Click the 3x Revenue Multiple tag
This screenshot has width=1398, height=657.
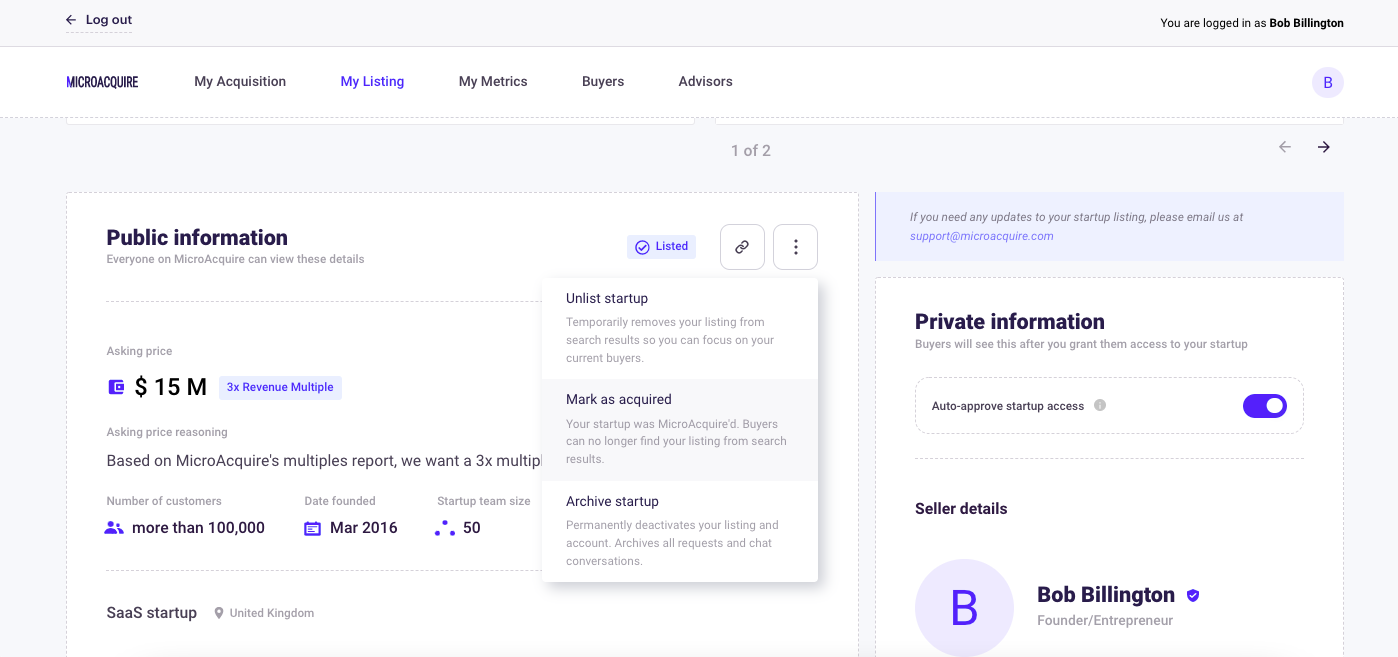point(280,387)
